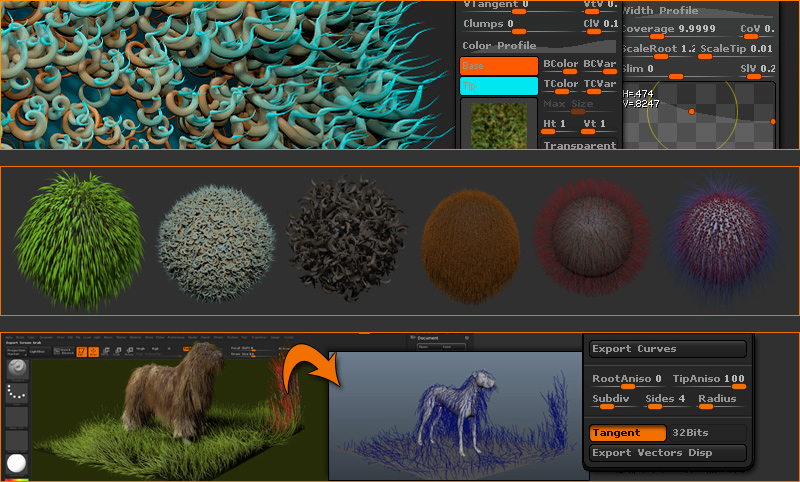Activate the Draw mode toolbar icon
Viewport: 800px width, 482px height.
pos(93,351)
